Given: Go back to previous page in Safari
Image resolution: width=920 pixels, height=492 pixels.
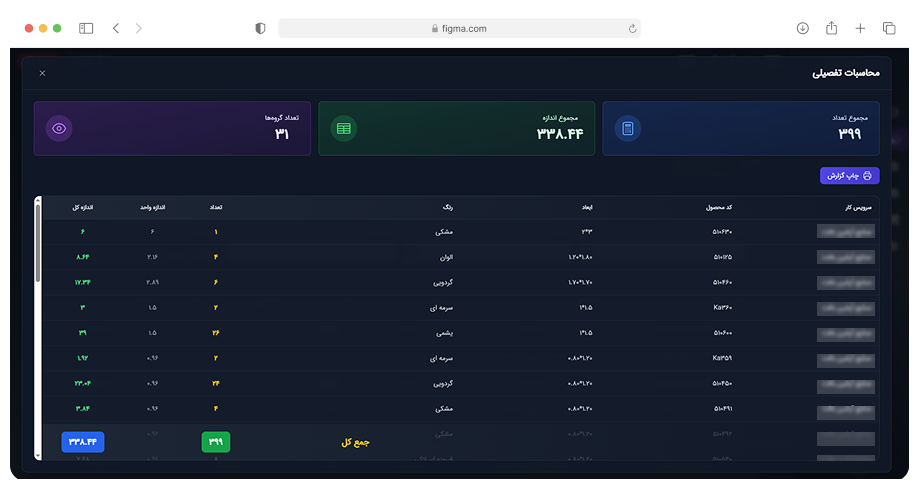Looking at the screenshot, I should 116,29.
